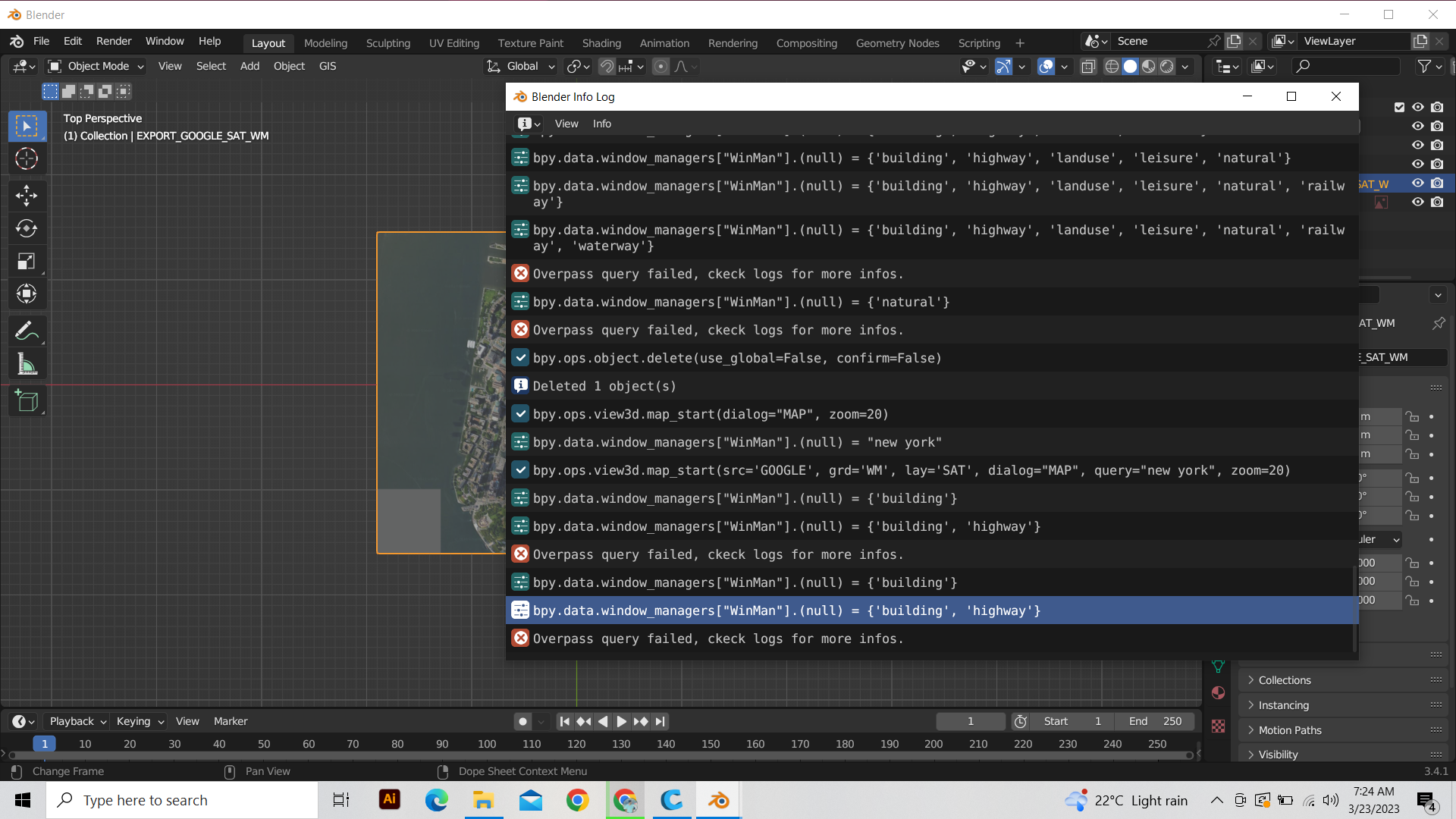The image size is (1456, 819).
Task: Click the play animation button
Action: (x=621, y=721)
